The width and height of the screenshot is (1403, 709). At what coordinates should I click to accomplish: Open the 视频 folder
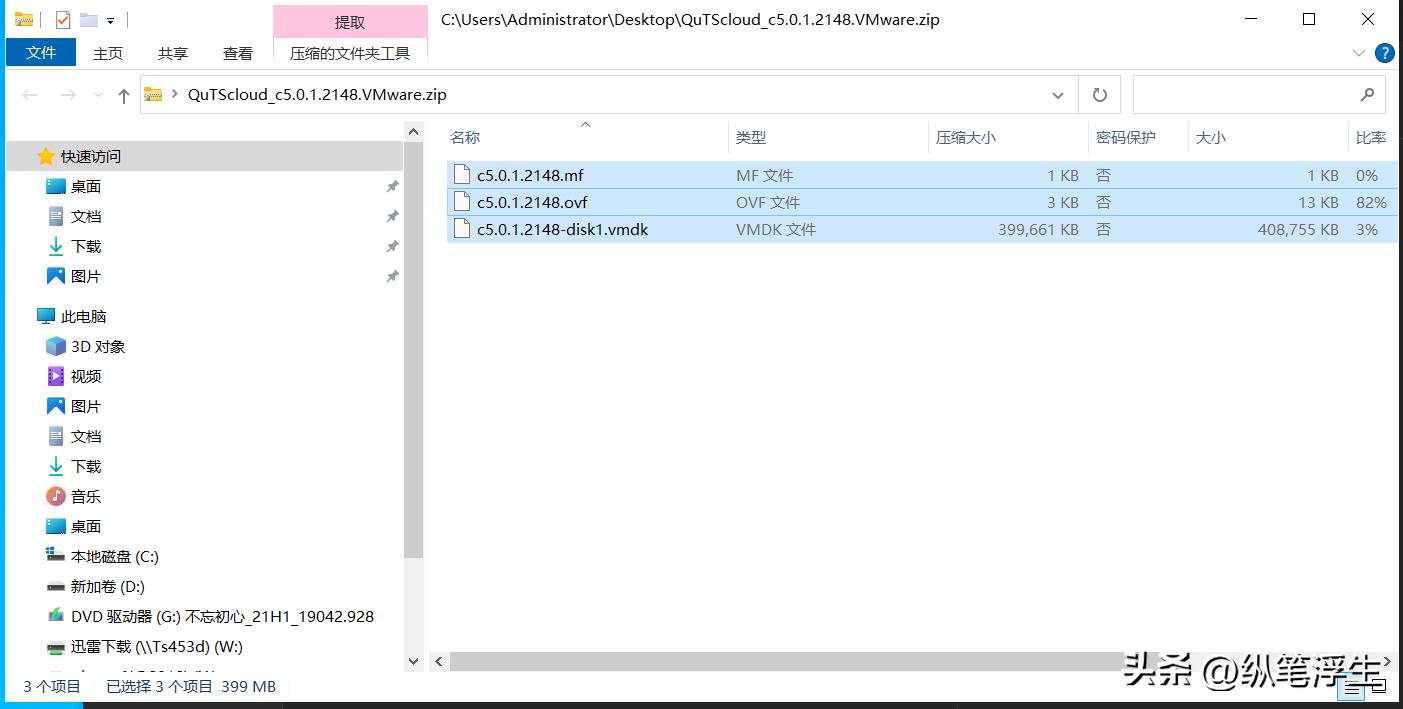click(86, 376)
